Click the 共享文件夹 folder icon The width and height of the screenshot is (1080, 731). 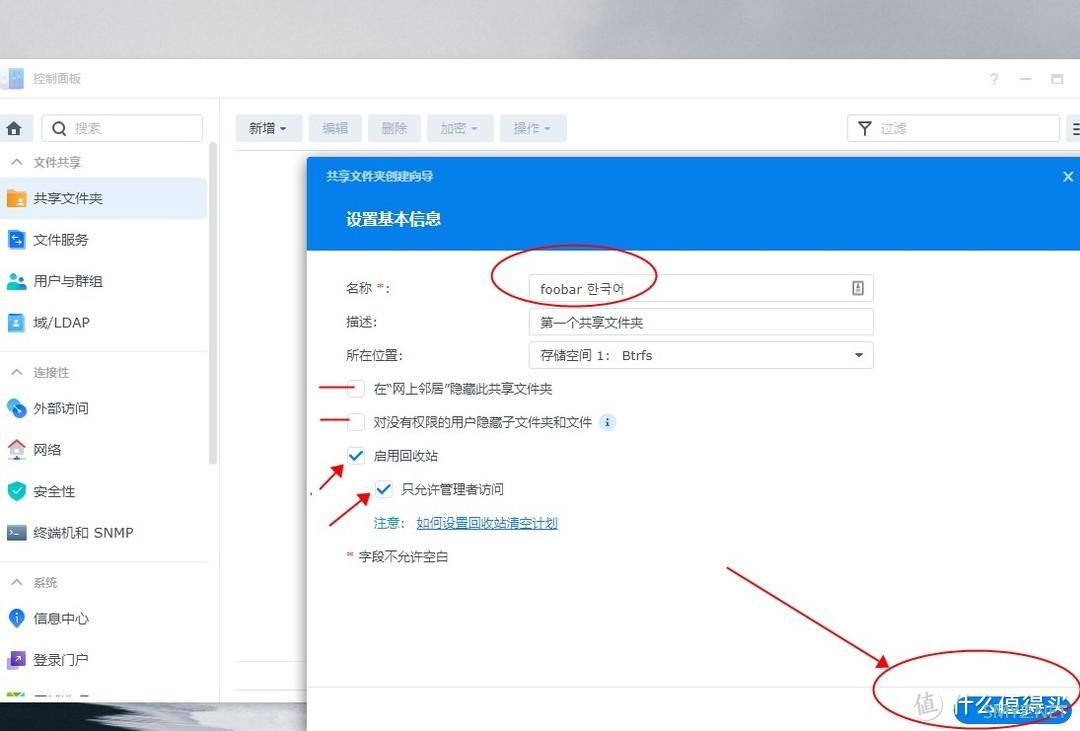[x=16, y=198]
